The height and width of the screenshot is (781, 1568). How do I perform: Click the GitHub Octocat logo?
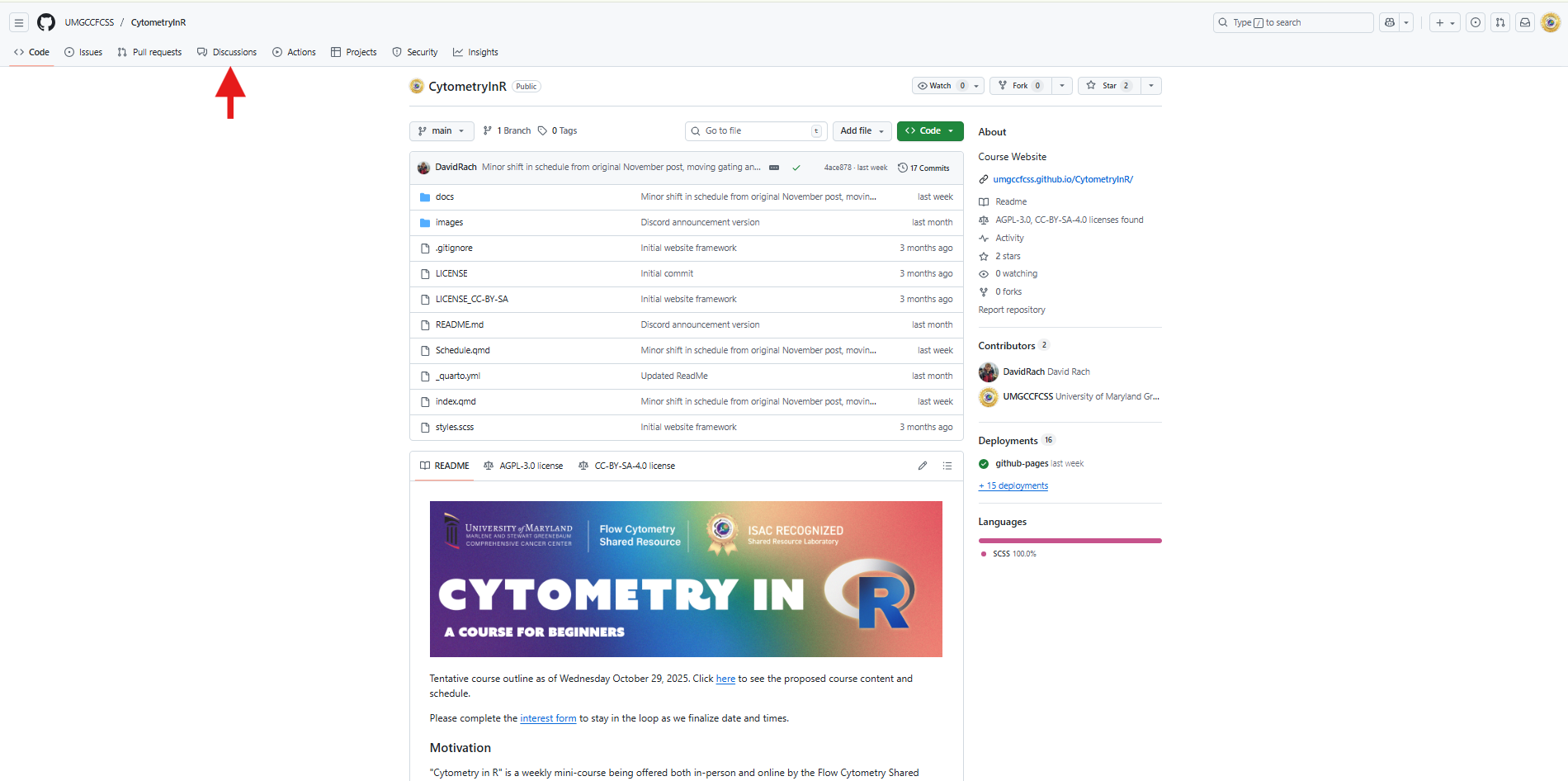coord(46,22)
